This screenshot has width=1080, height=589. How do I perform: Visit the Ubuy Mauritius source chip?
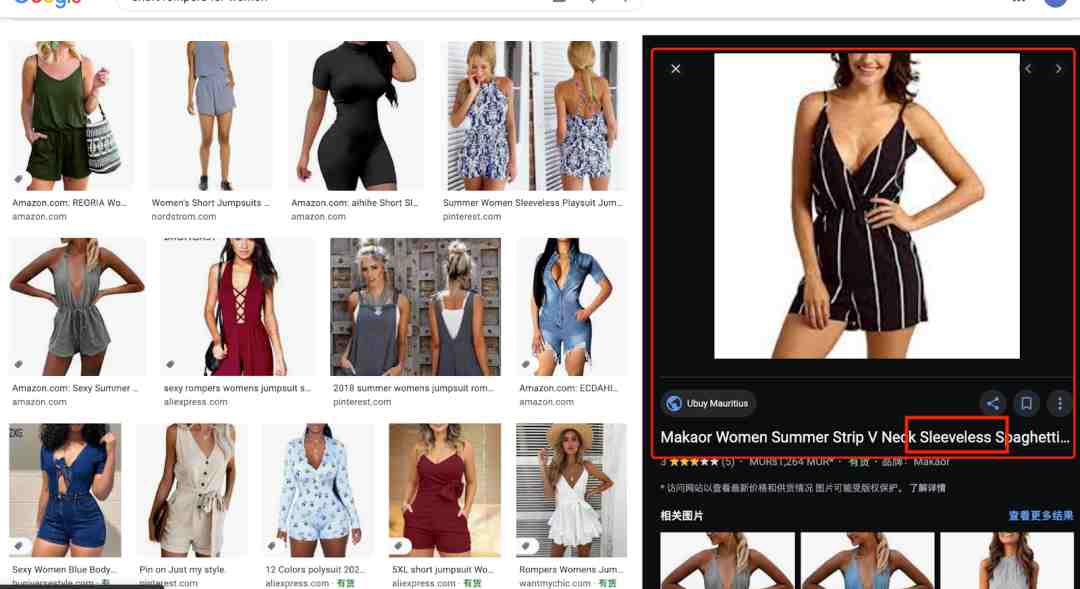(708, 404)
